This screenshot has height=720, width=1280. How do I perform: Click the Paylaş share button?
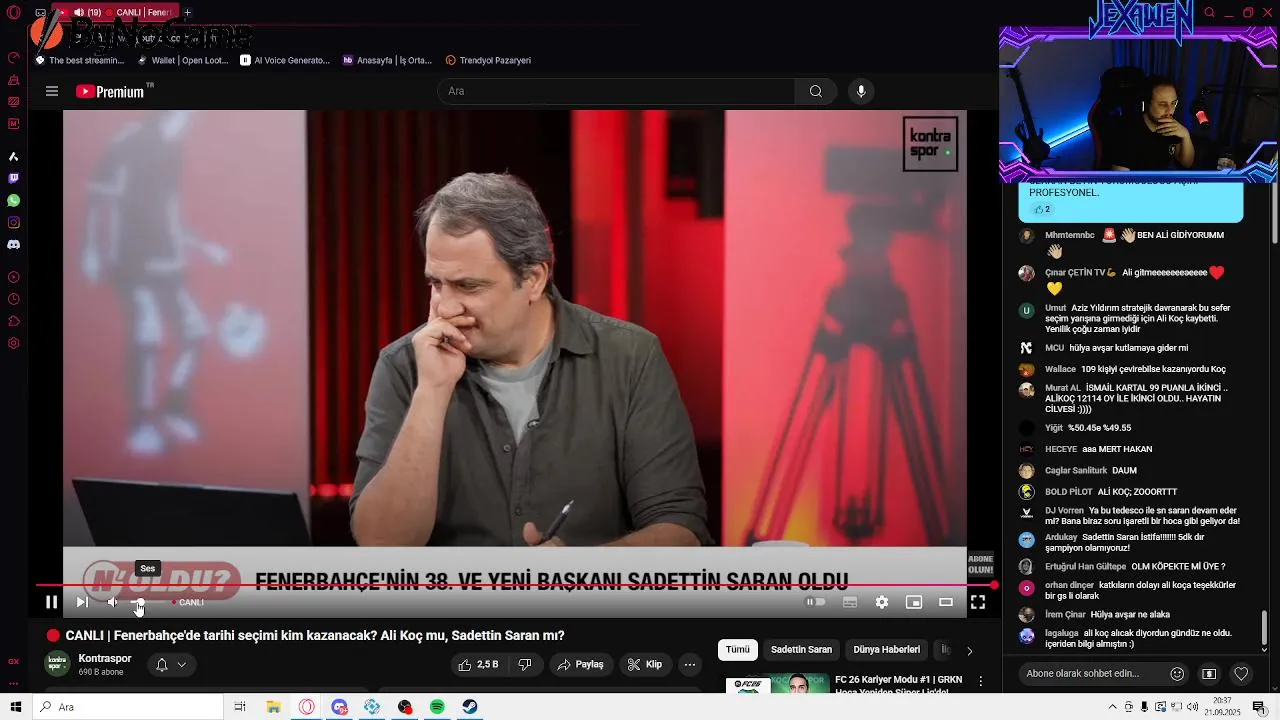point(581,664)
